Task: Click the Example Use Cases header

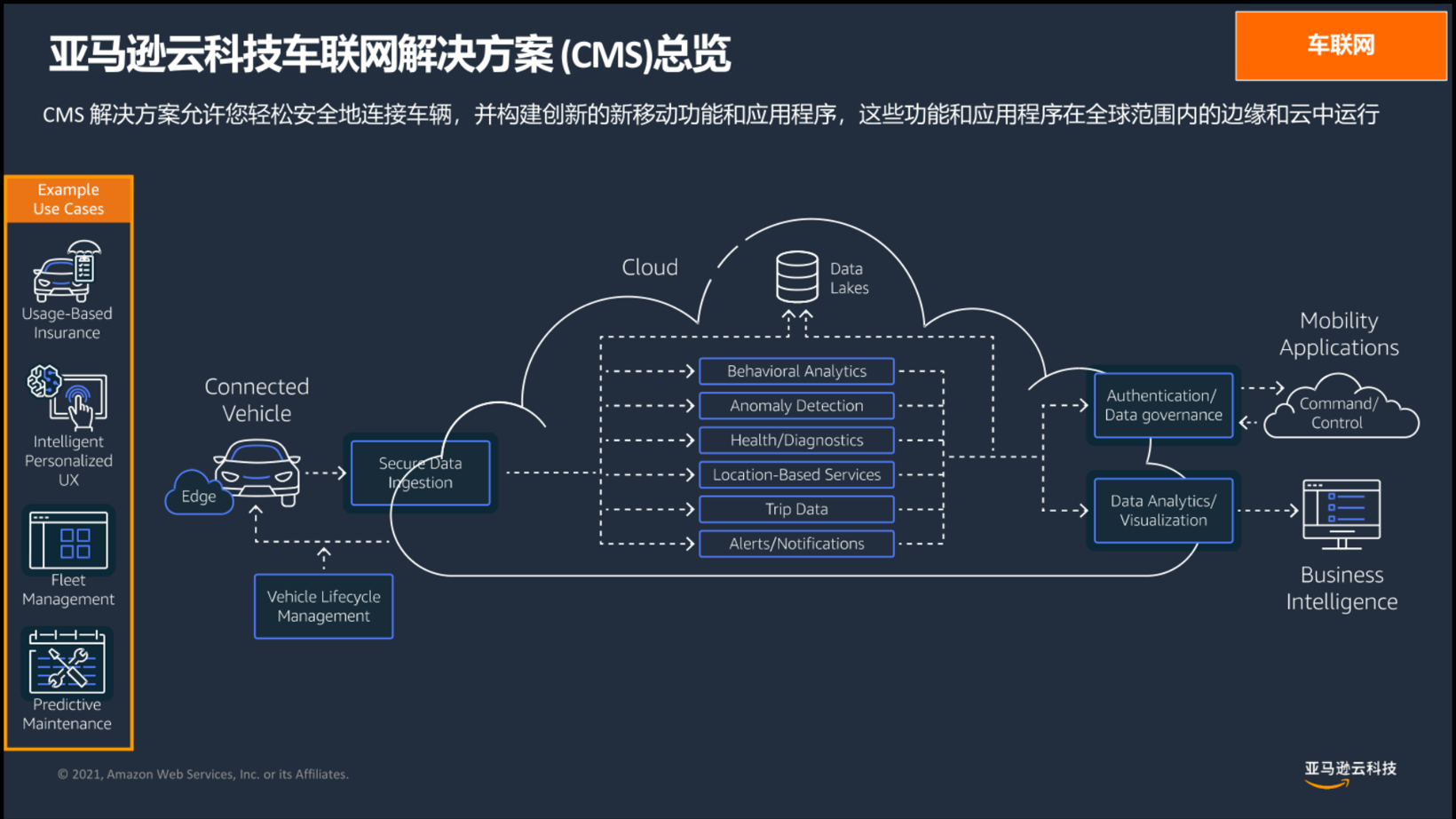Action: [68, 199]
